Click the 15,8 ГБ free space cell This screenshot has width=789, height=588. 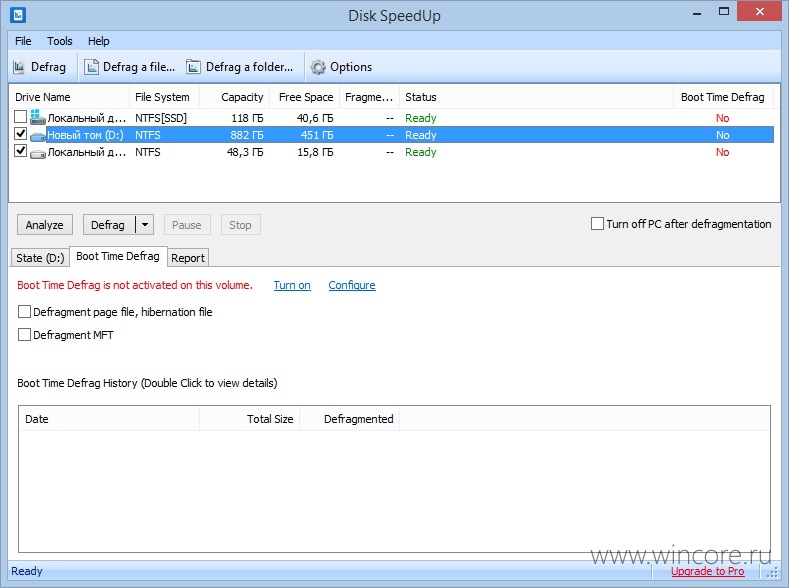315,152
